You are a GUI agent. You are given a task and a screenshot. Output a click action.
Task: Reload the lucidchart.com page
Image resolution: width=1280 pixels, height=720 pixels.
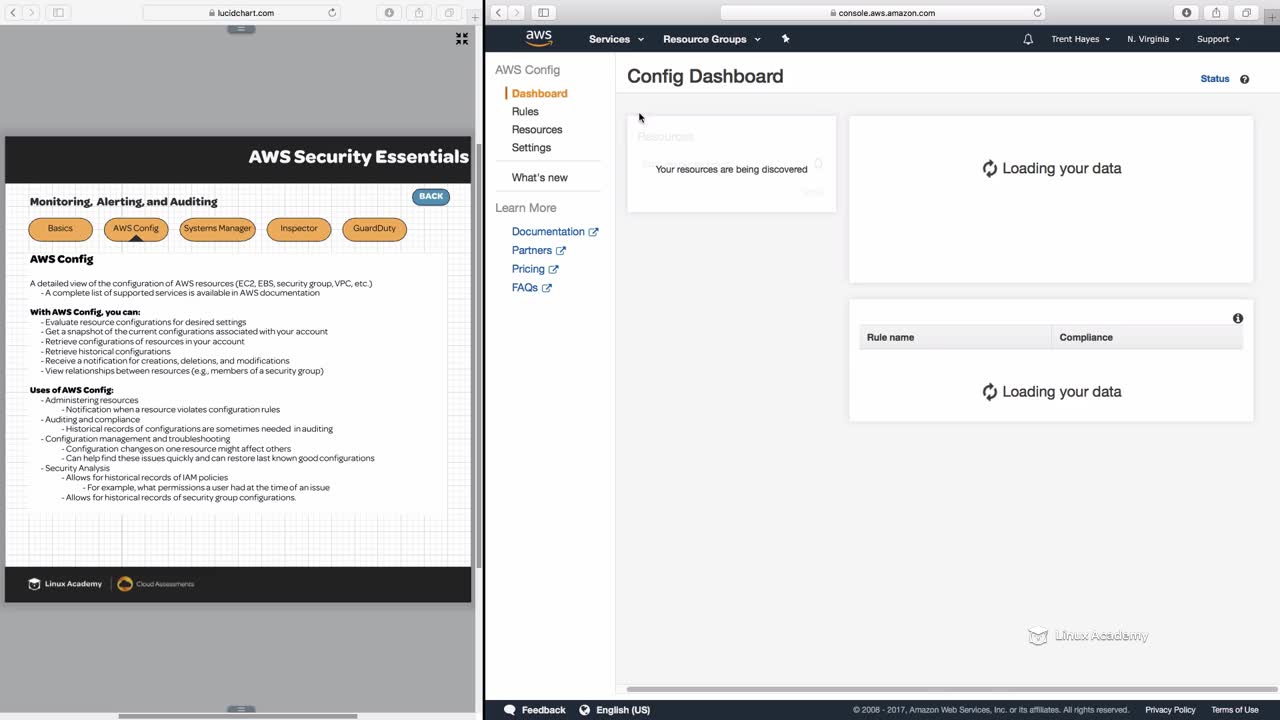(332, 13)
